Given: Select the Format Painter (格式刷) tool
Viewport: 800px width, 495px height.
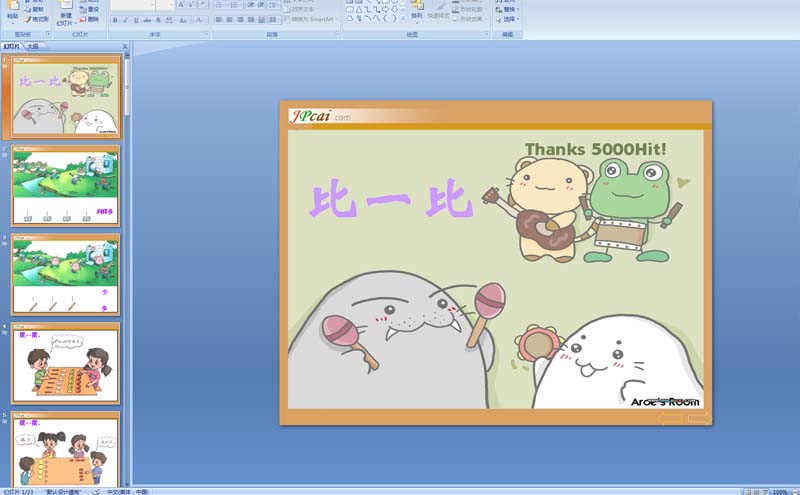Looking at the screenshot, I should tap(36, 19).
